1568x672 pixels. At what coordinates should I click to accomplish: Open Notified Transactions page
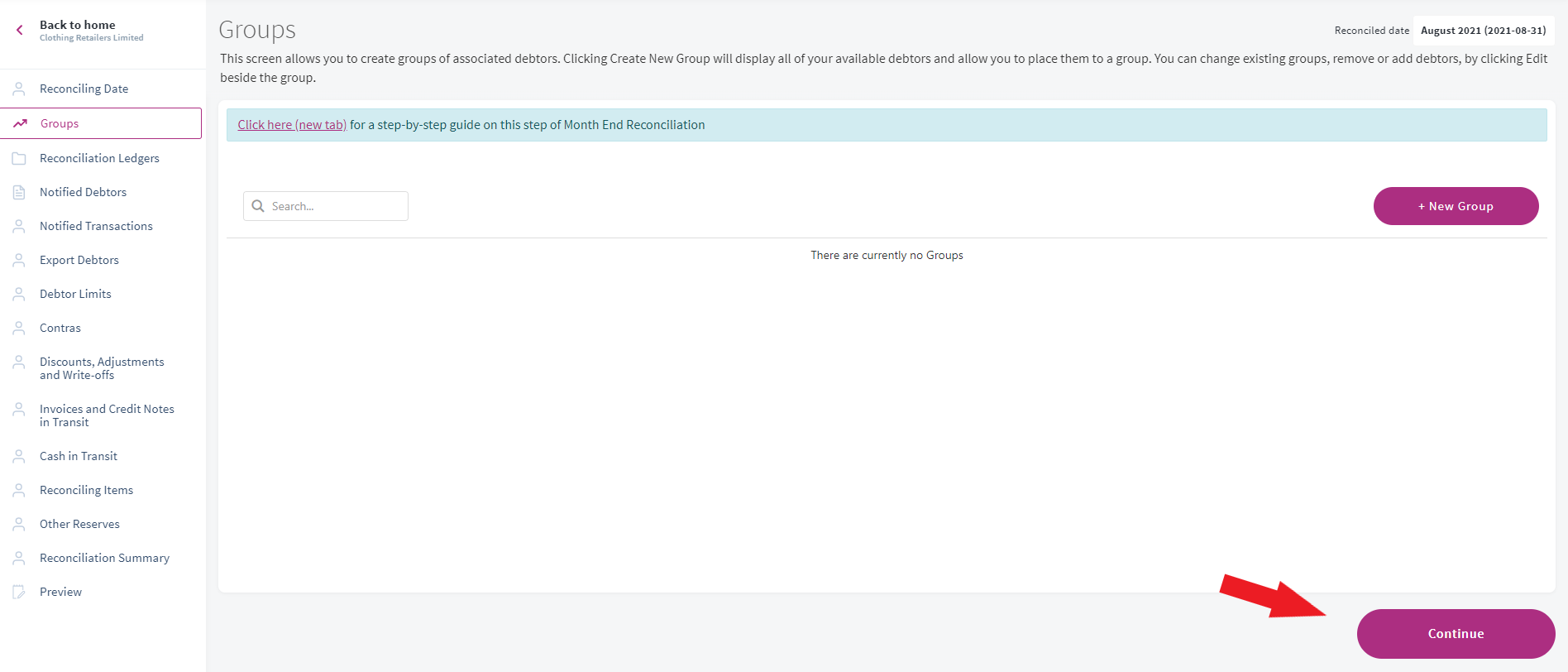point(96,226)
